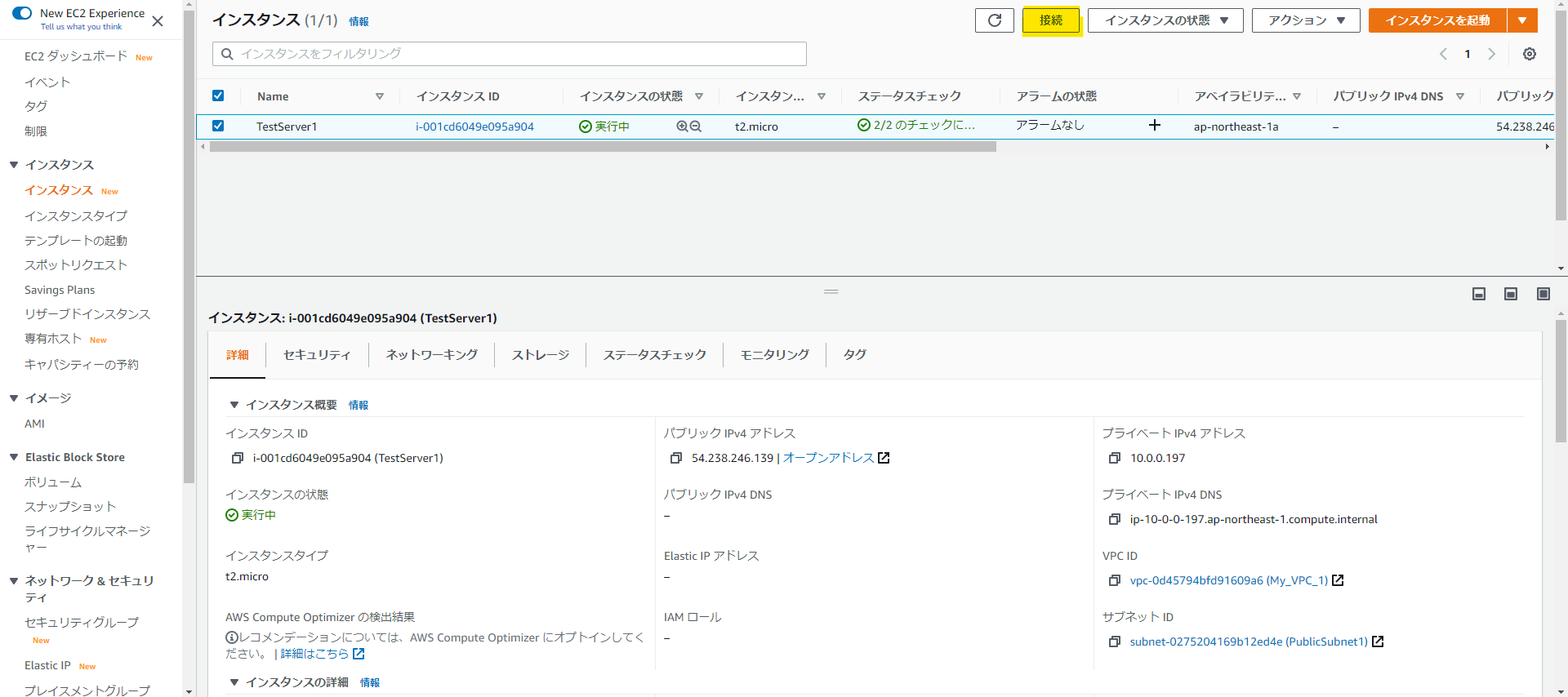Open AMI in sidebar
The image size is (1568, 697).
coord(34,424)
